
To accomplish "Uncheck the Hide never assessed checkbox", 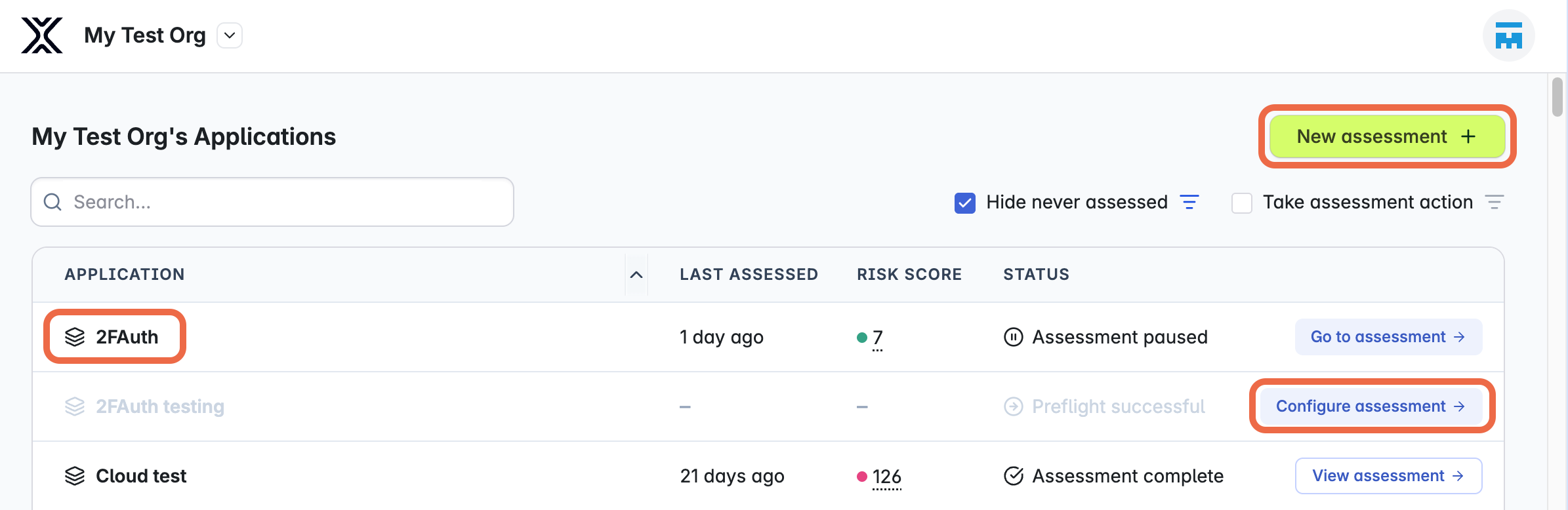I will tap(964, 202).
